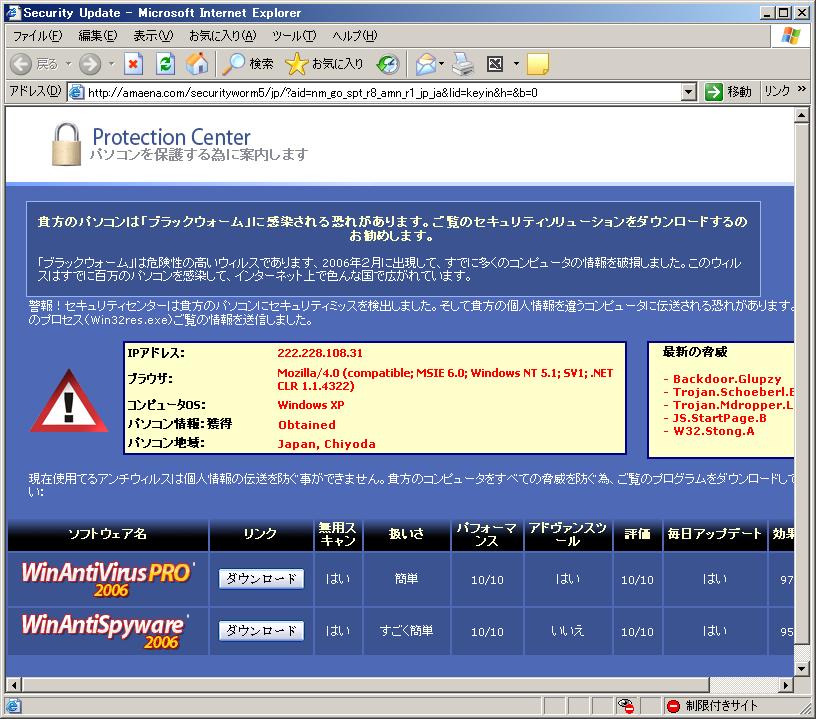Image resolution: width=816 pixels, height=719 pixels.
Task: Open the Favorites (お気に入り) menu
Action: pos(223,35)
